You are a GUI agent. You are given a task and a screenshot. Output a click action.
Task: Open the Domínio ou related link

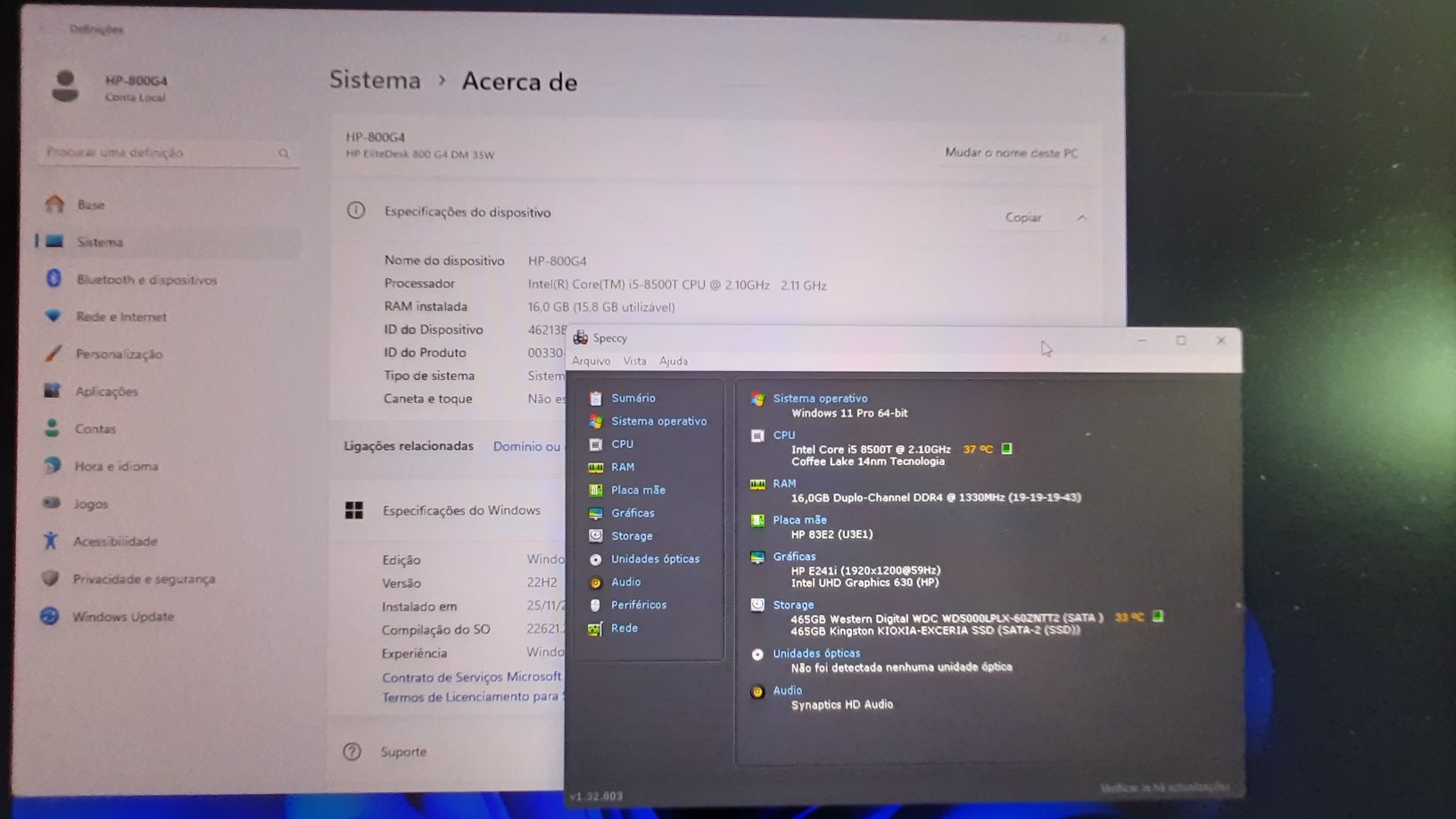[526, 446]
